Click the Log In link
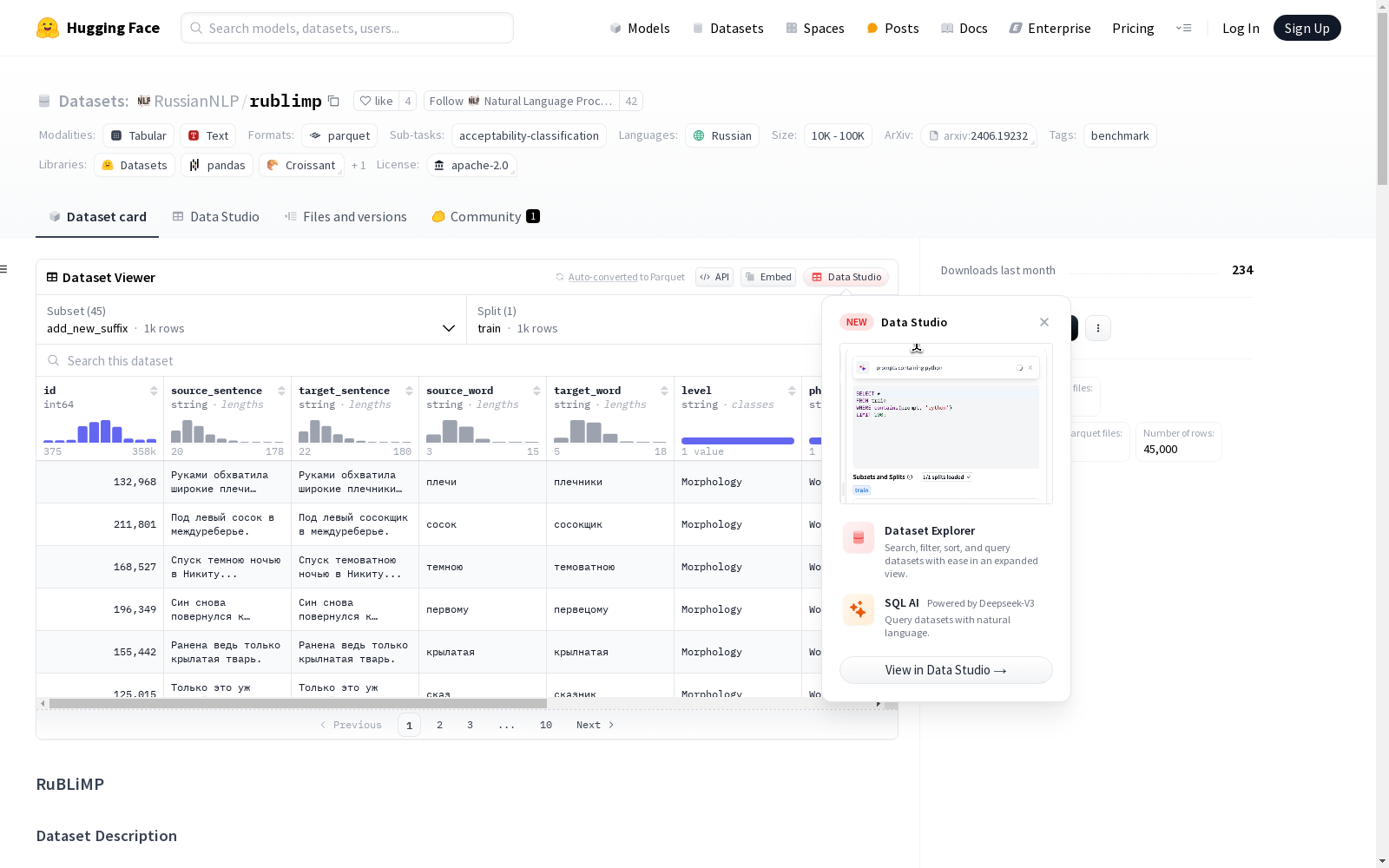Image resolution: width=1389 pixels, height=868 pixels. point(1241,28)
